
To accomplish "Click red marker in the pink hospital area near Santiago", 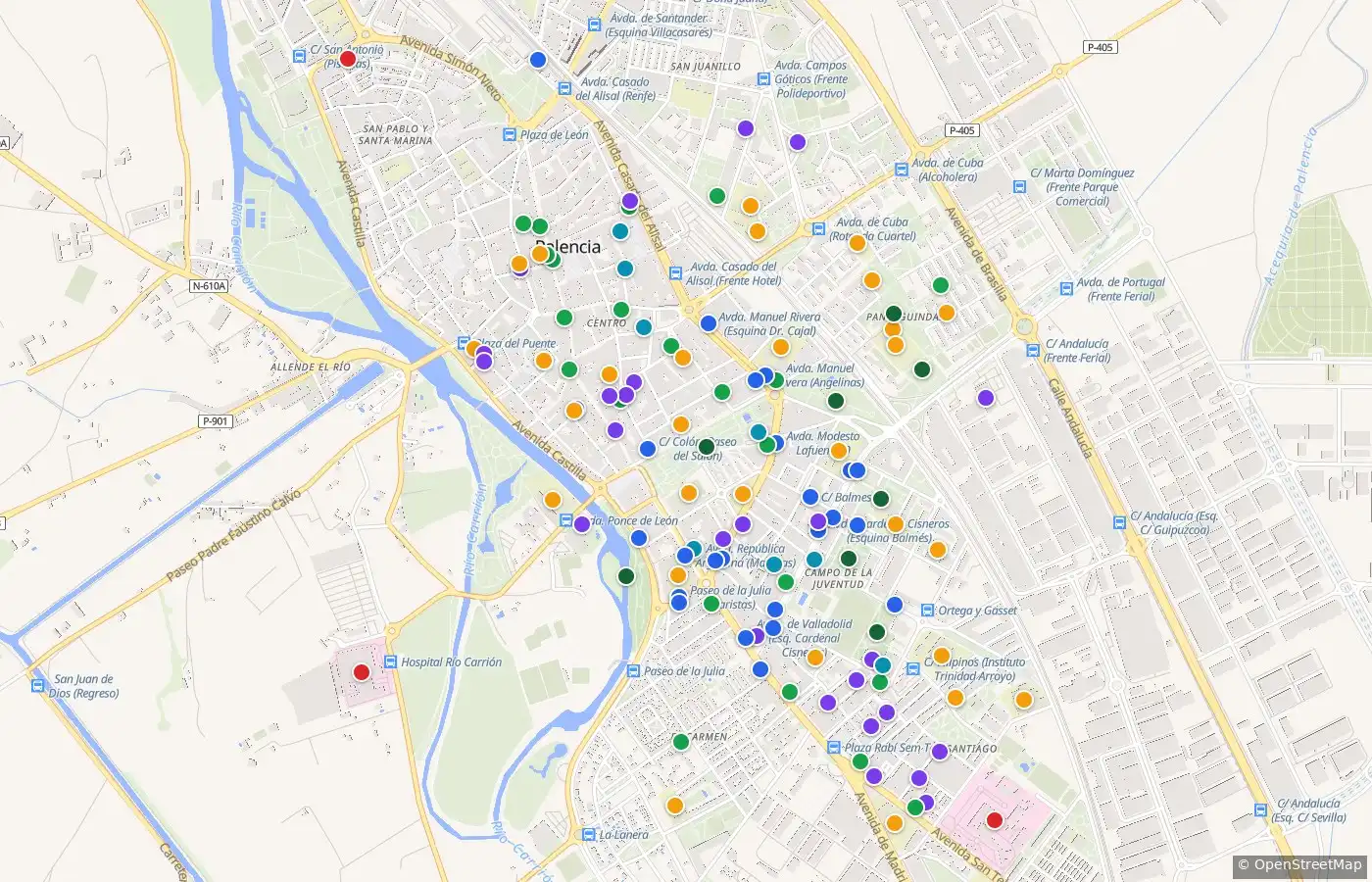I will [x=995, y=820].
